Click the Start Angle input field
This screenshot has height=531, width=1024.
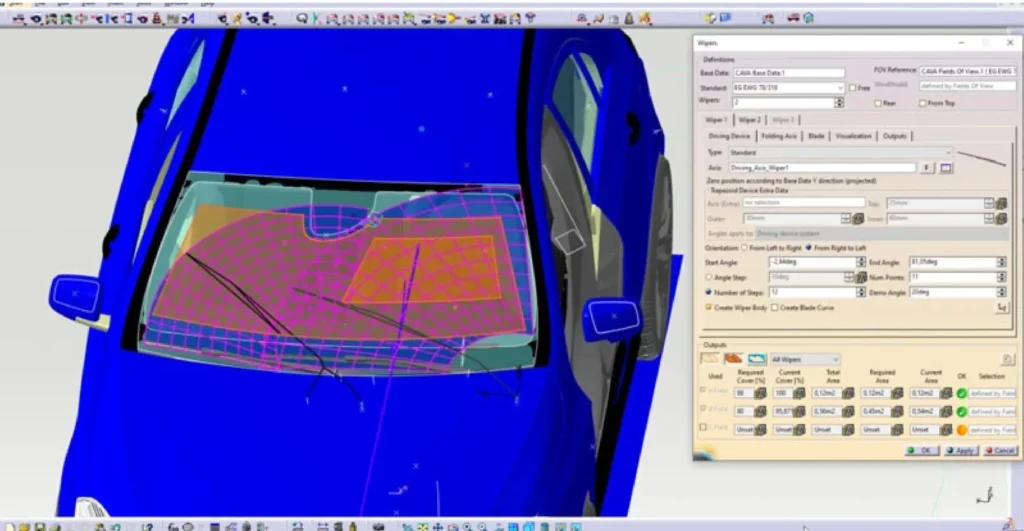pos(812,262)
